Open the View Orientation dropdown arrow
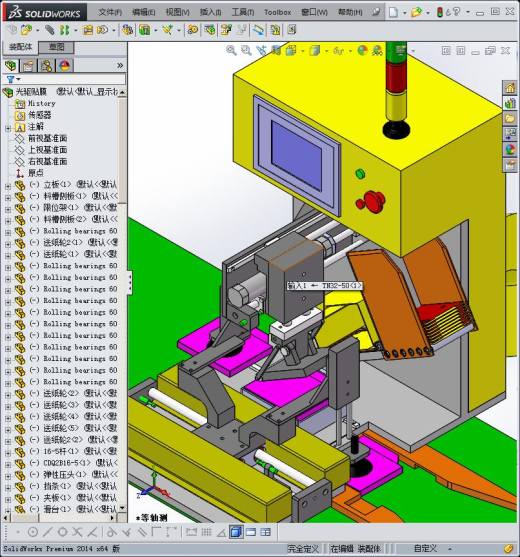520x557 pixels. [303, 51]
